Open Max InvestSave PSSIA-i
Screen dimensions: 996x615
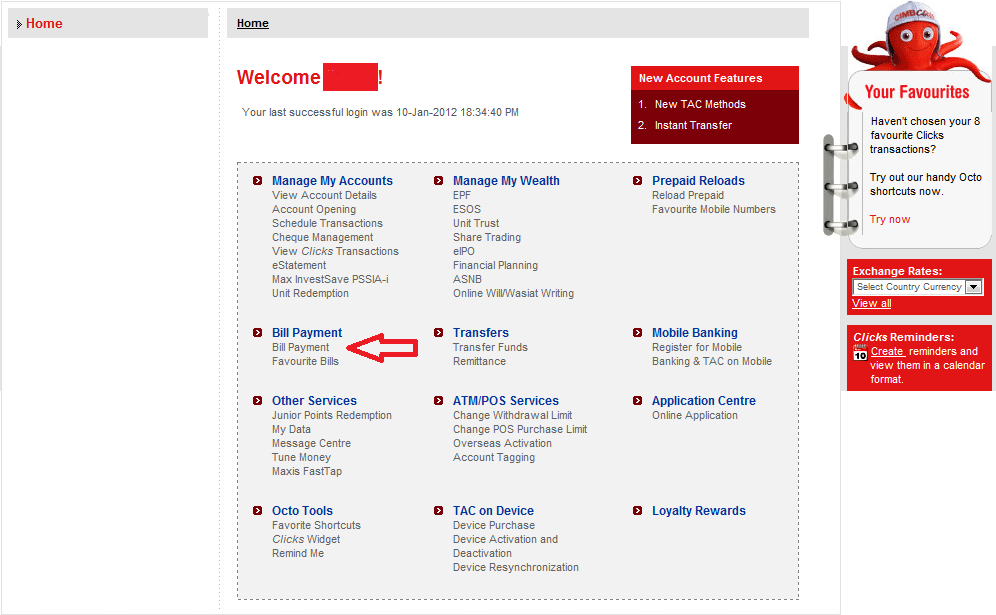click(x=330, y=279)
